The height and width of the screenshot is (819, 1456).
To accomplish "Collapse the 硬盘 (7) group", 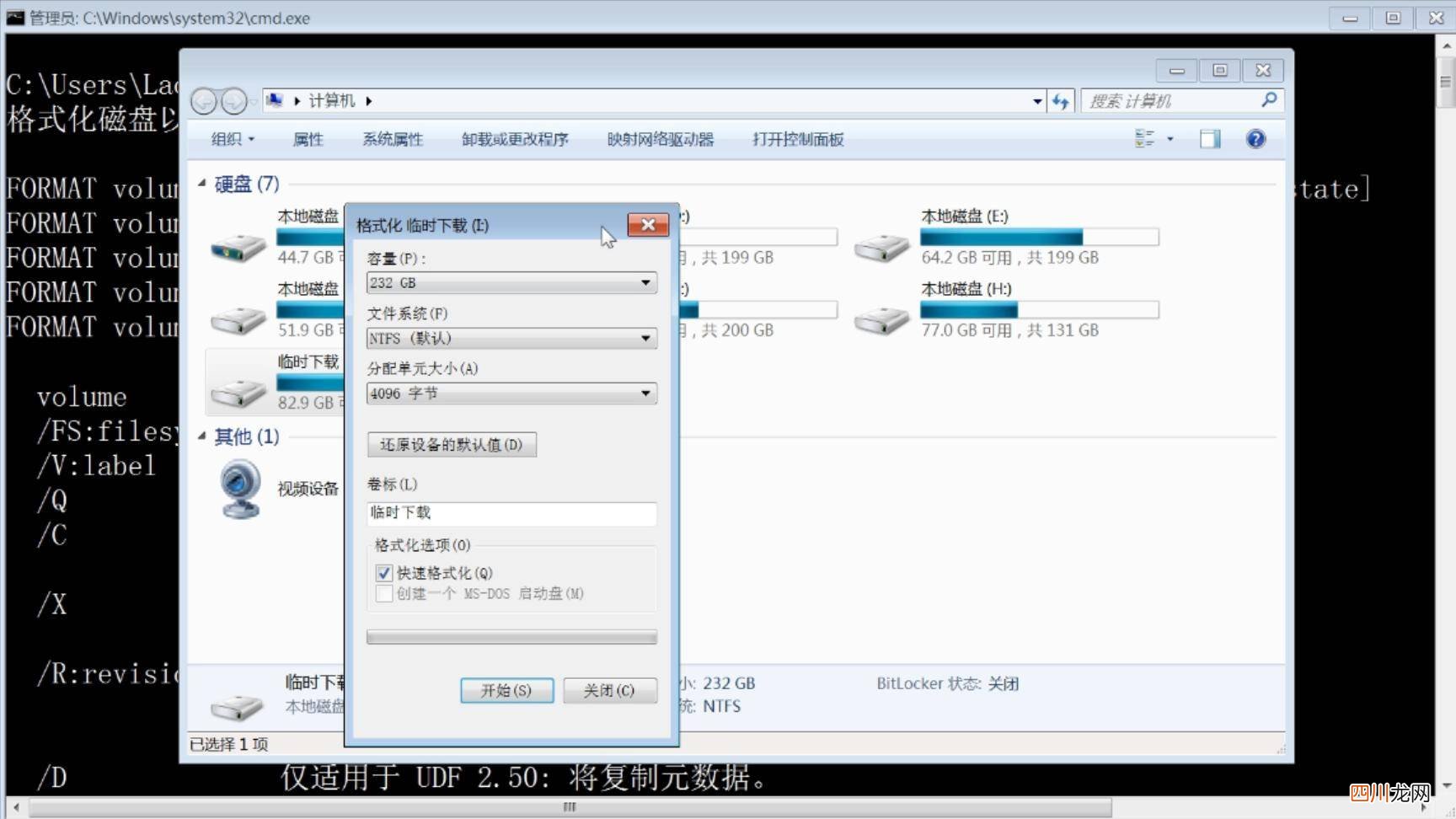I will [x=202, y=183].
